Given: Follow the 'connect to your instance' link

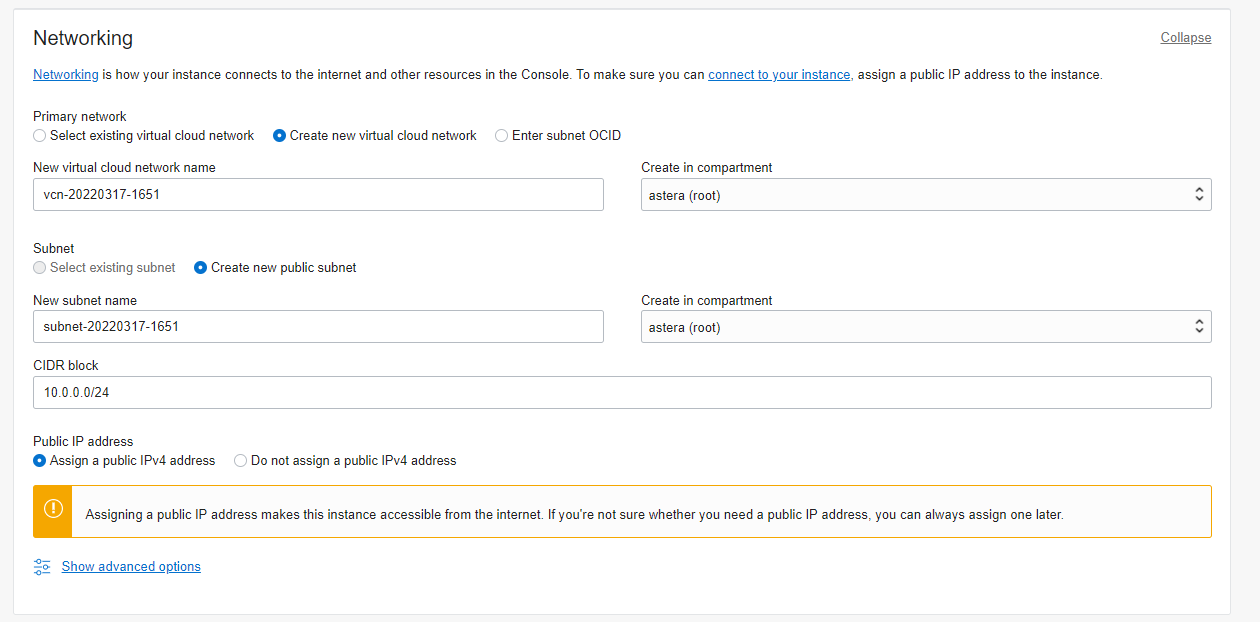Looking at the screenshot, I should click(x=779, y=75).
